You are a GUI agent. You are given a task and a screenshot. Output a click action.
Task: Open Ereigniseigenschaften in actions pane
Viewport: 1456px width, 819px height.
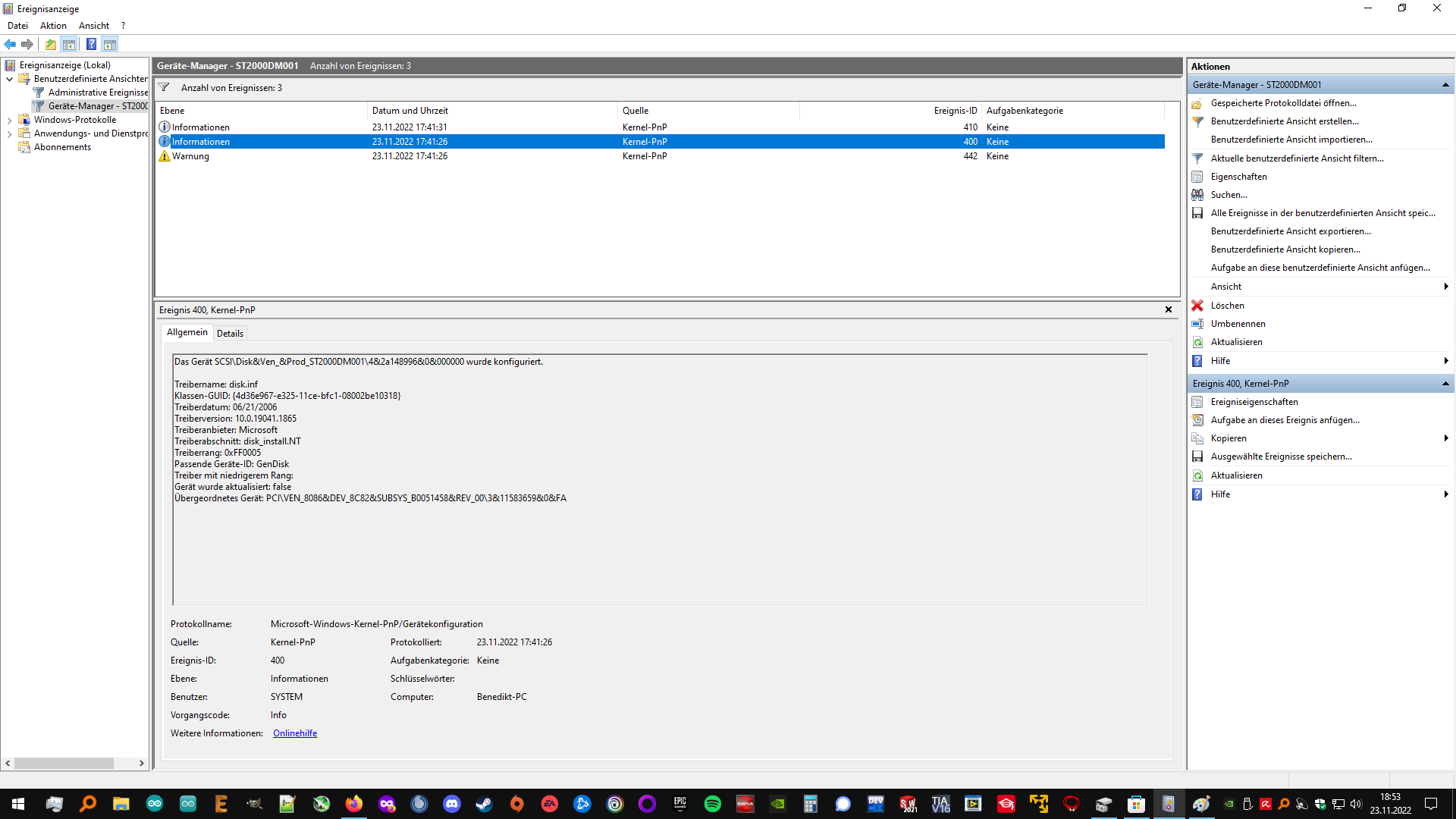click(x=1254, y=402)
